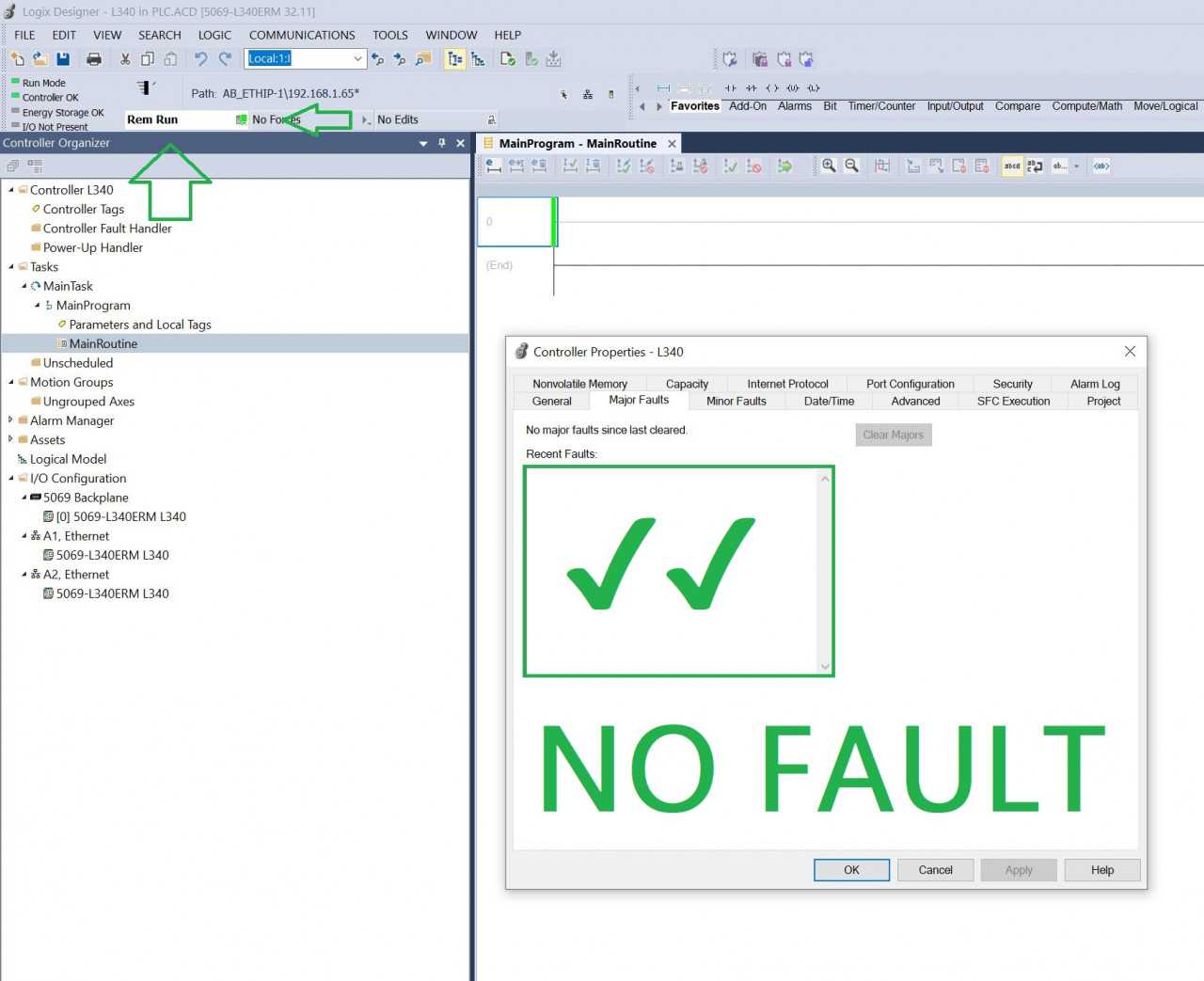This screenshot has width=1204, height=981.
Task: Switch to the Minor Faults tab
Action: pyautogui.click(x=736, y=401)
